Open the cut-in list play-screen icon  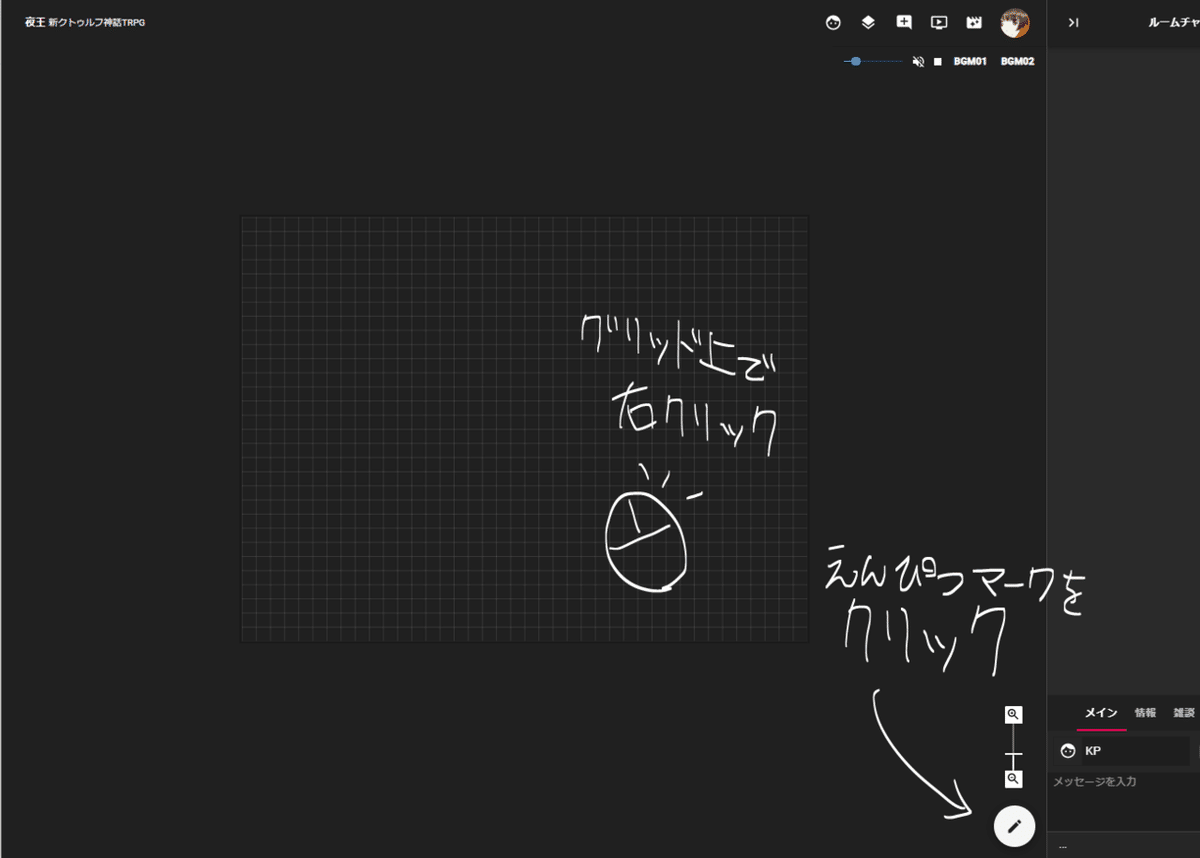pyautogui.click(x=939, y=22)
